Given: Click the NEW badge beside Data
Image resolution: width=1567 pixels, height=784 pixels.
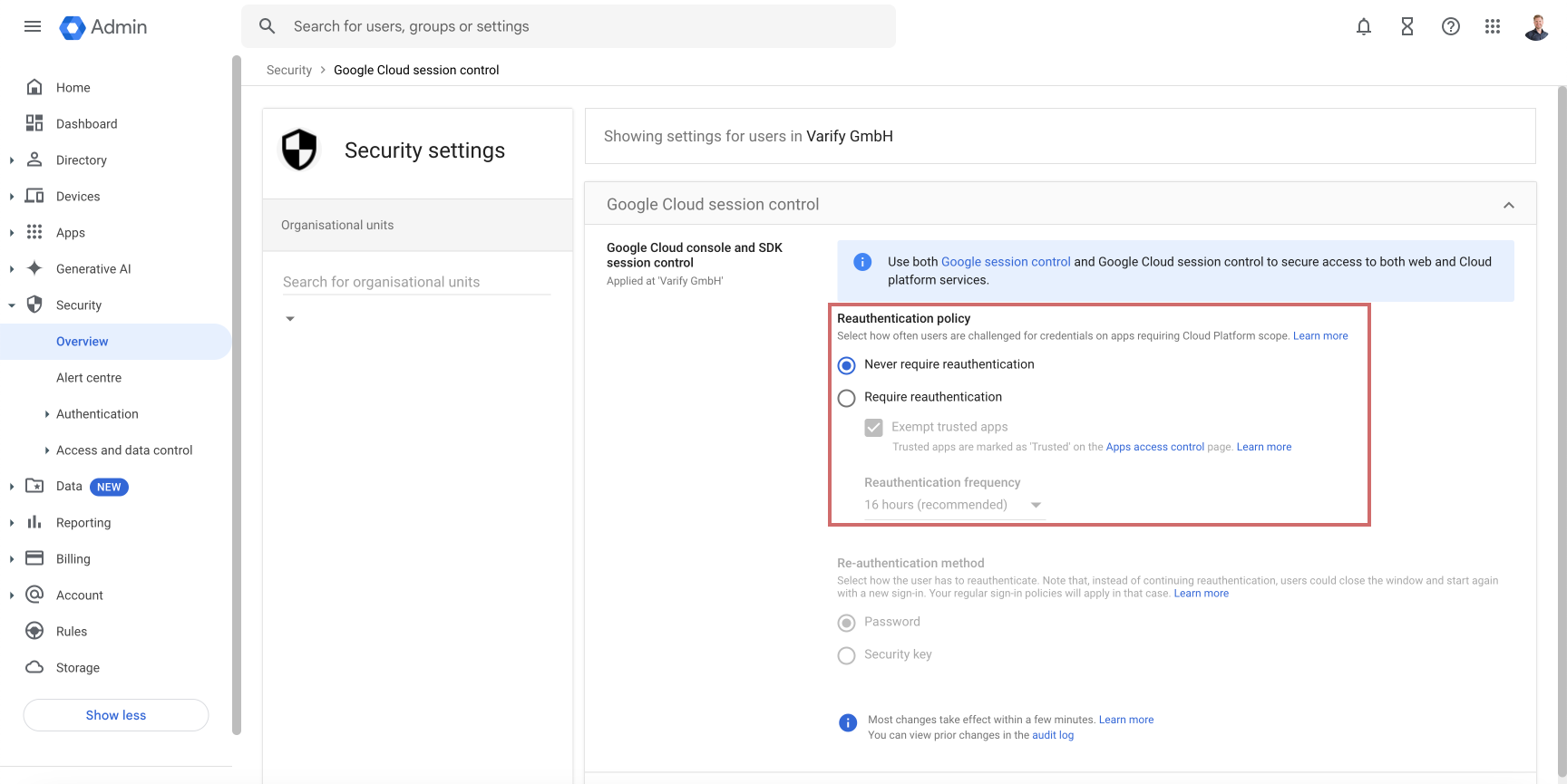Looking at the screenshot, I should pyautogui.click(x=109, y=487).
